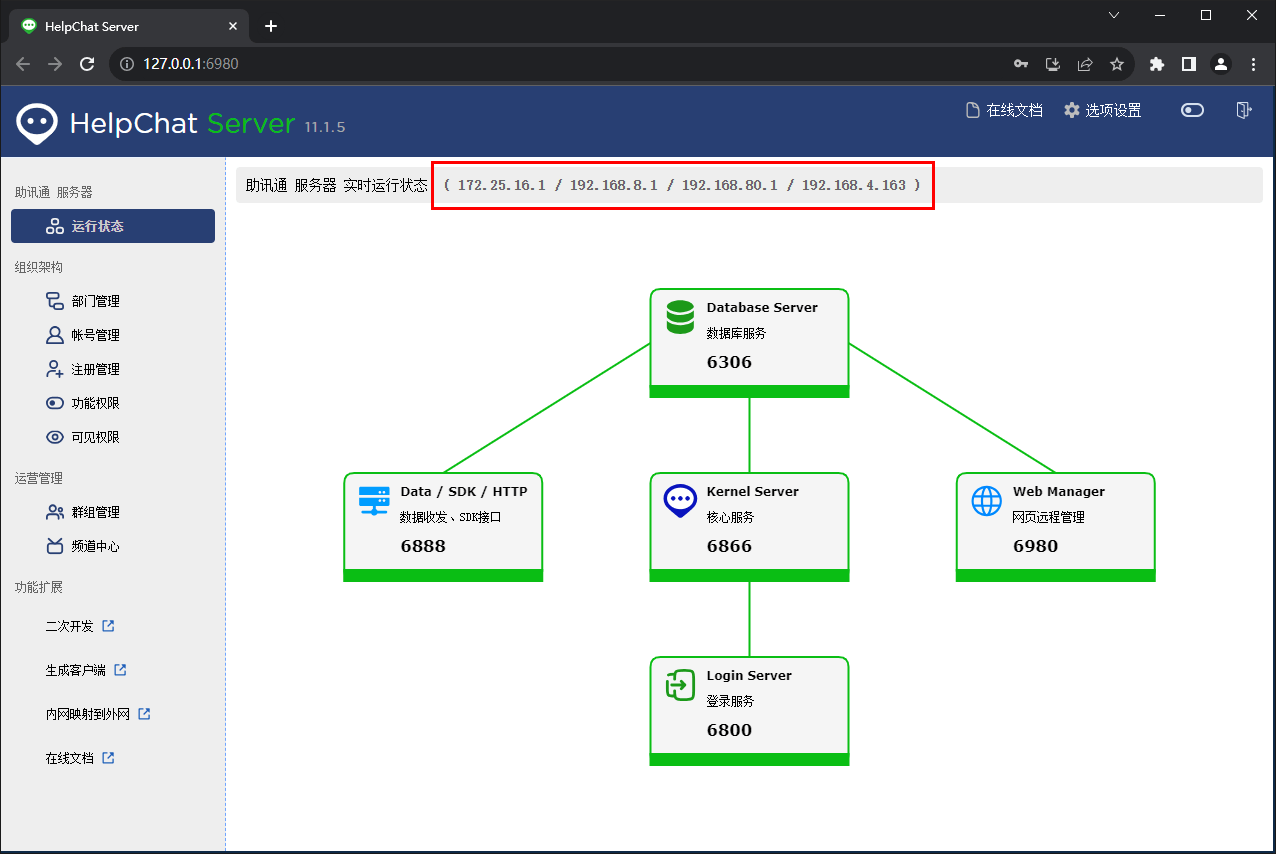Open the Chrome three-dot menu
The image size is (1276, 854).
[x=1253, y=64]
